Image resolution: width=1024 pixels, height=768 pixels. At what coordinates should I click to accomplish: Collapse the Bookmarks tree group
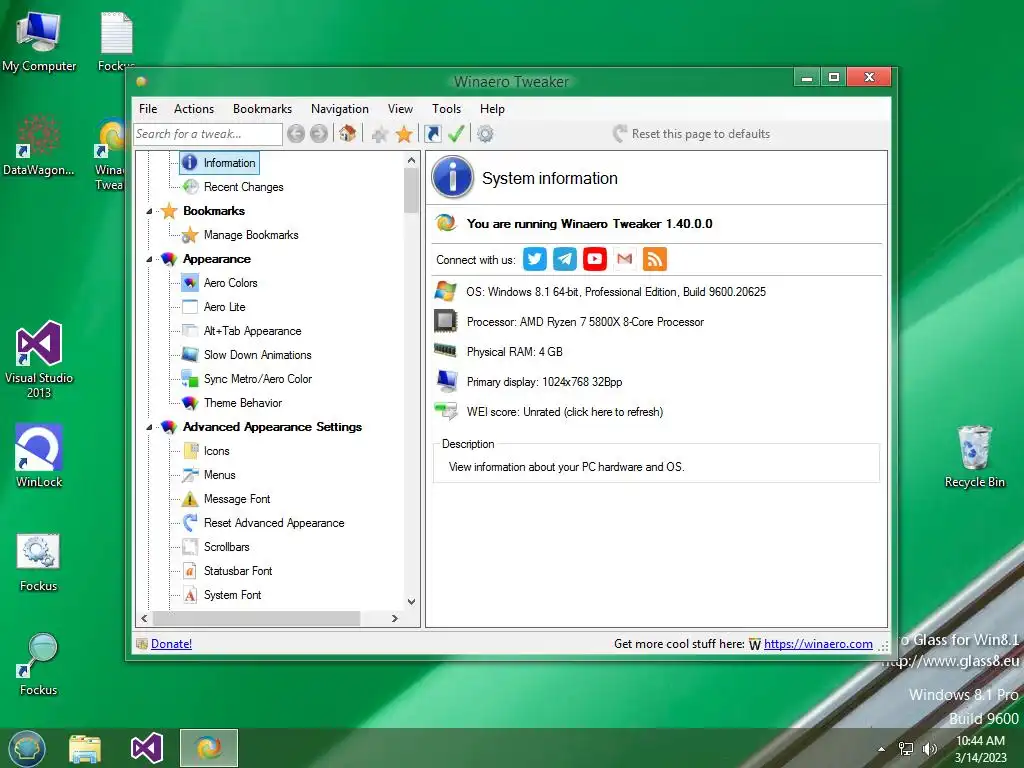149,211
